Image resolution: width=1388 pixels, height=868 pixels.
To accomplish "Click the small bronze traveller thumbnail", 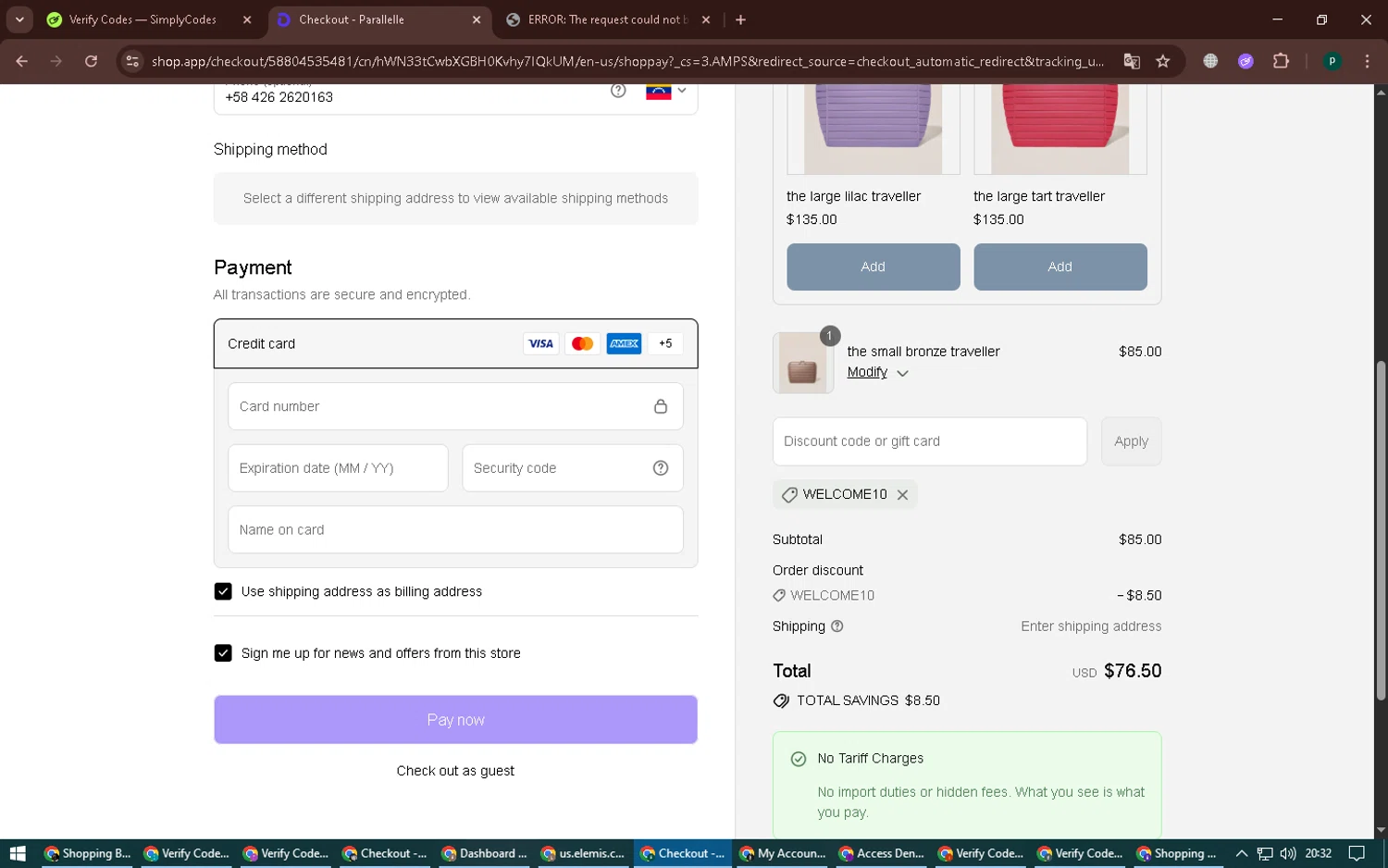I will click(x=802, y=363).
